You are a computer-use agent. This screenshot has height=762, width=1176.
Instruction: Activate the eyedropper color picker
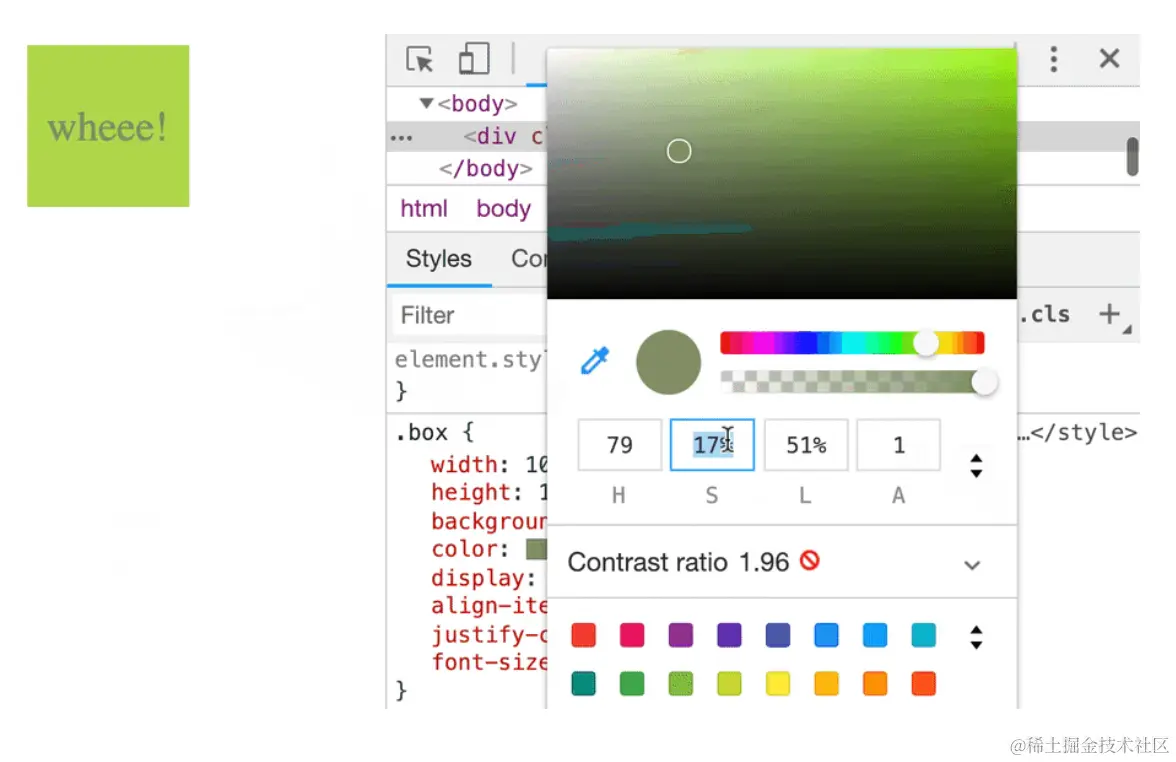[x=596, y=361]
